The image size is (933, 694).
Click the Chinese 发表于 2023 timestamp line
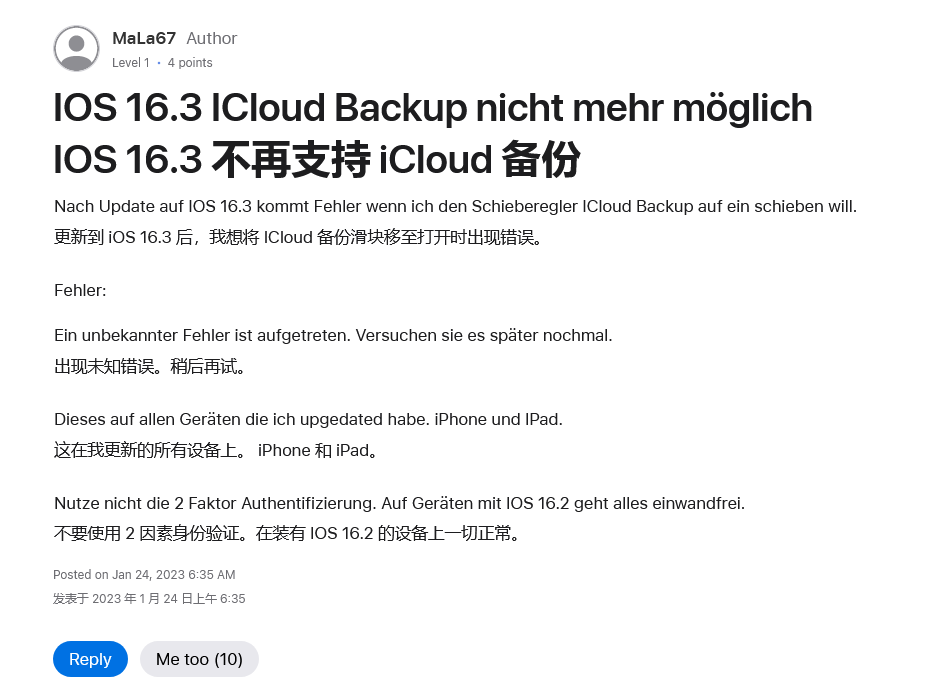click(x=149, y=598)
